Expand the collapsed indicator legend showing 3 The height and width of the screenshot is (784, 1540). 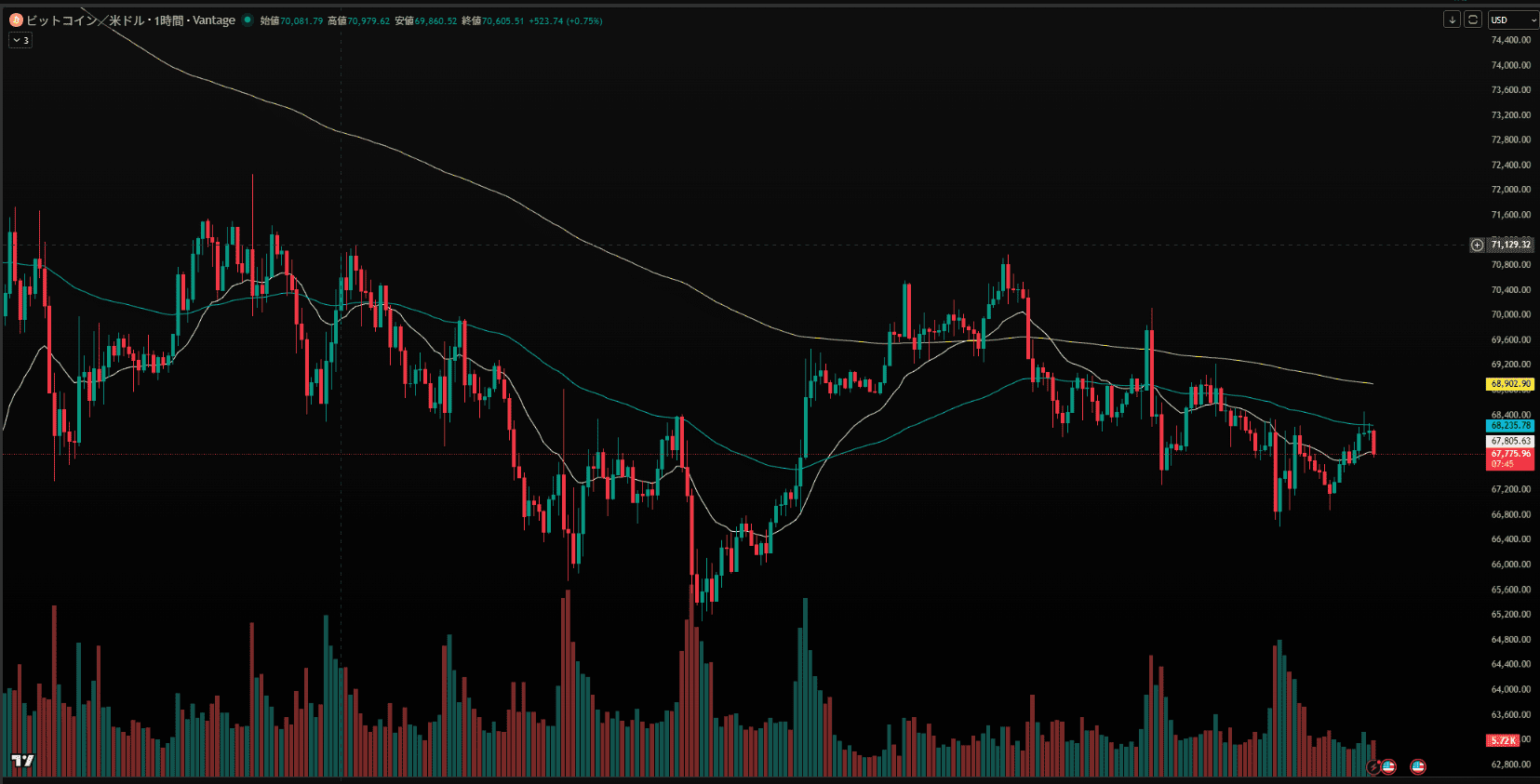[20, 40]
